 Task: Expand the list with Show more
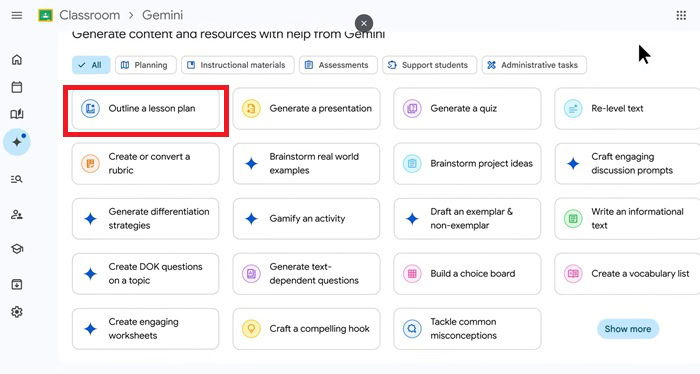628,329
